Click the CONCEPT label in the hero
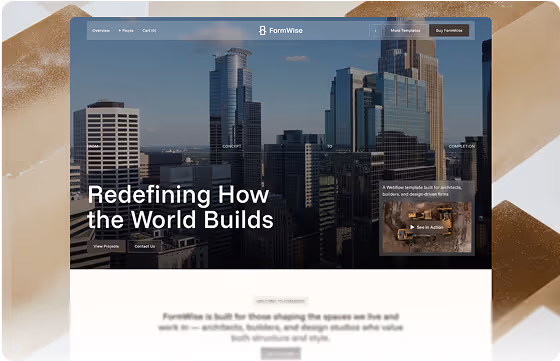Viewport: 560px width, 361px height. [232, 146]
